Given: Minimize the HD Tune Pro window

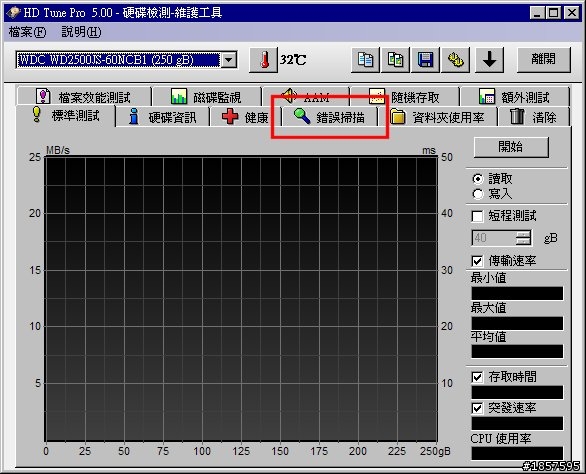Looking at the screenshot, I should pyautogui.click(x=537, y=13).
